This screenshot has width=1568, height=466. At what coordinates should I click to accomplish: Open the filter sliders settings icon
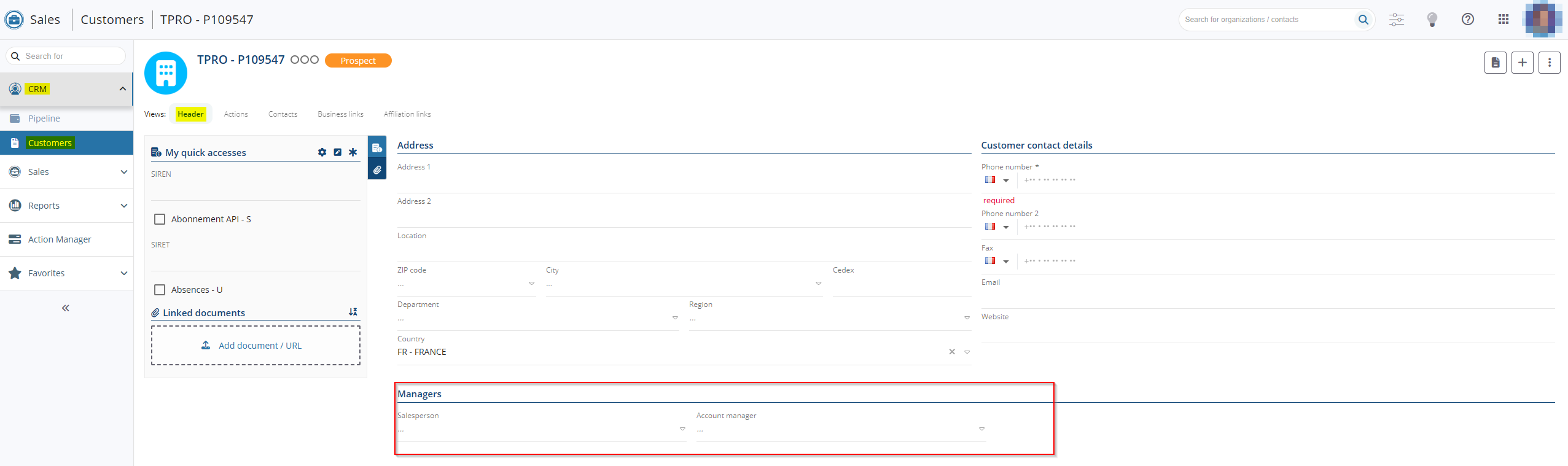[1397, 20]
